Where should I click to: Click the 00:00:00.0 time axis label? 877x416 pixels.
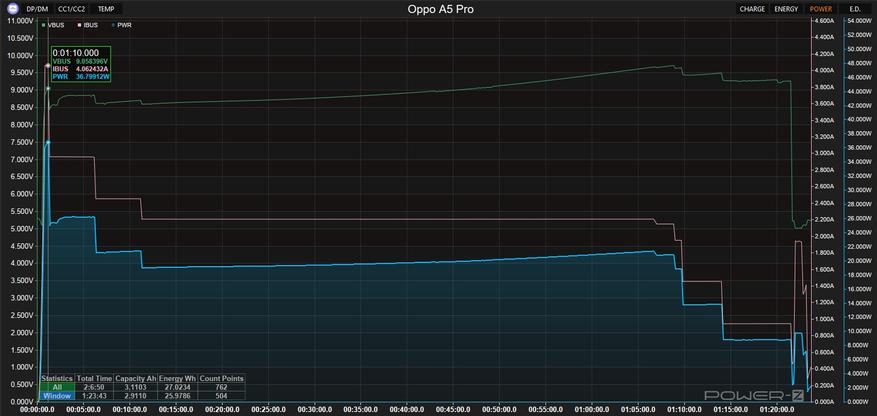point(37,410)
